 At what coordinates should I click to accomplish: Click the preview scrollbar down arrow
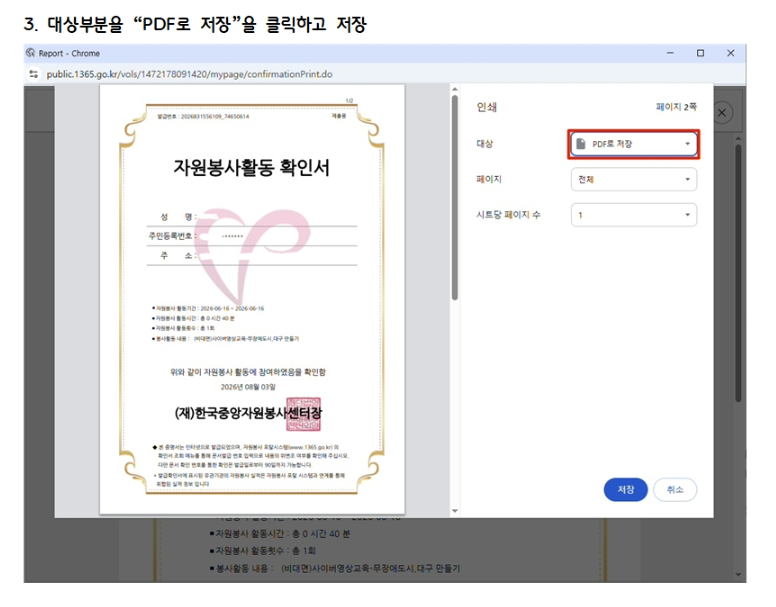click(x=454, y=511)
